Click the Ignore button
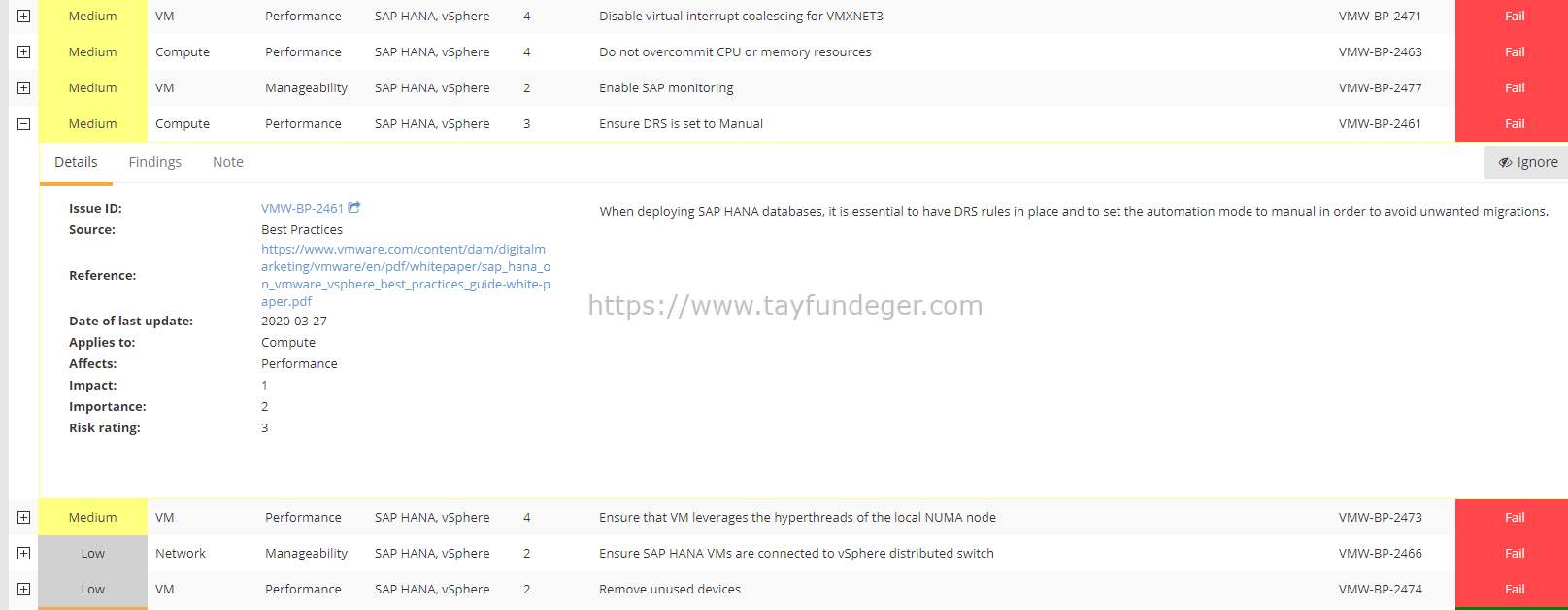The image size is (1568, 610). pos(1526,162)
